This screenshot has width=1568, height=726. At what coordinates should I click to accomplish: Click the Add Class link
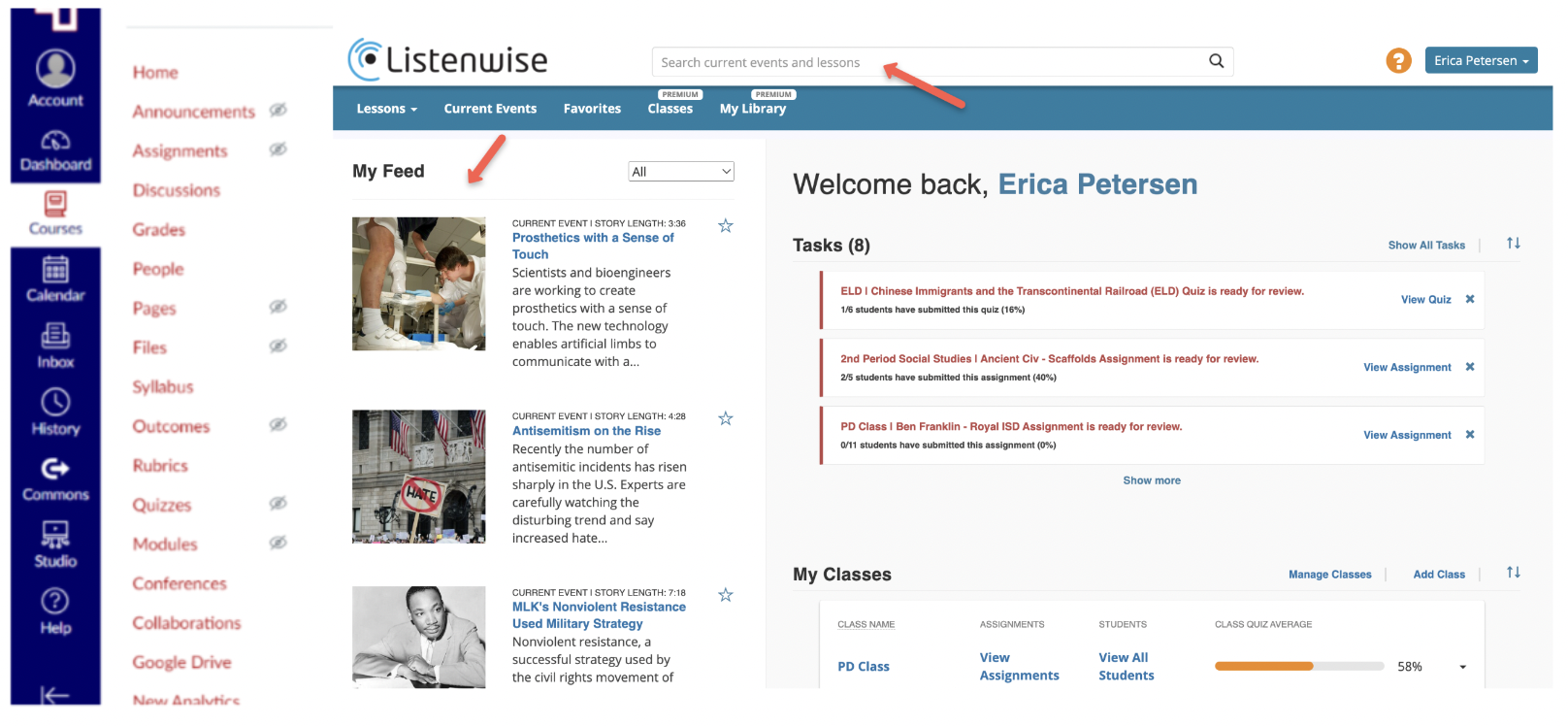[1438, 575]
